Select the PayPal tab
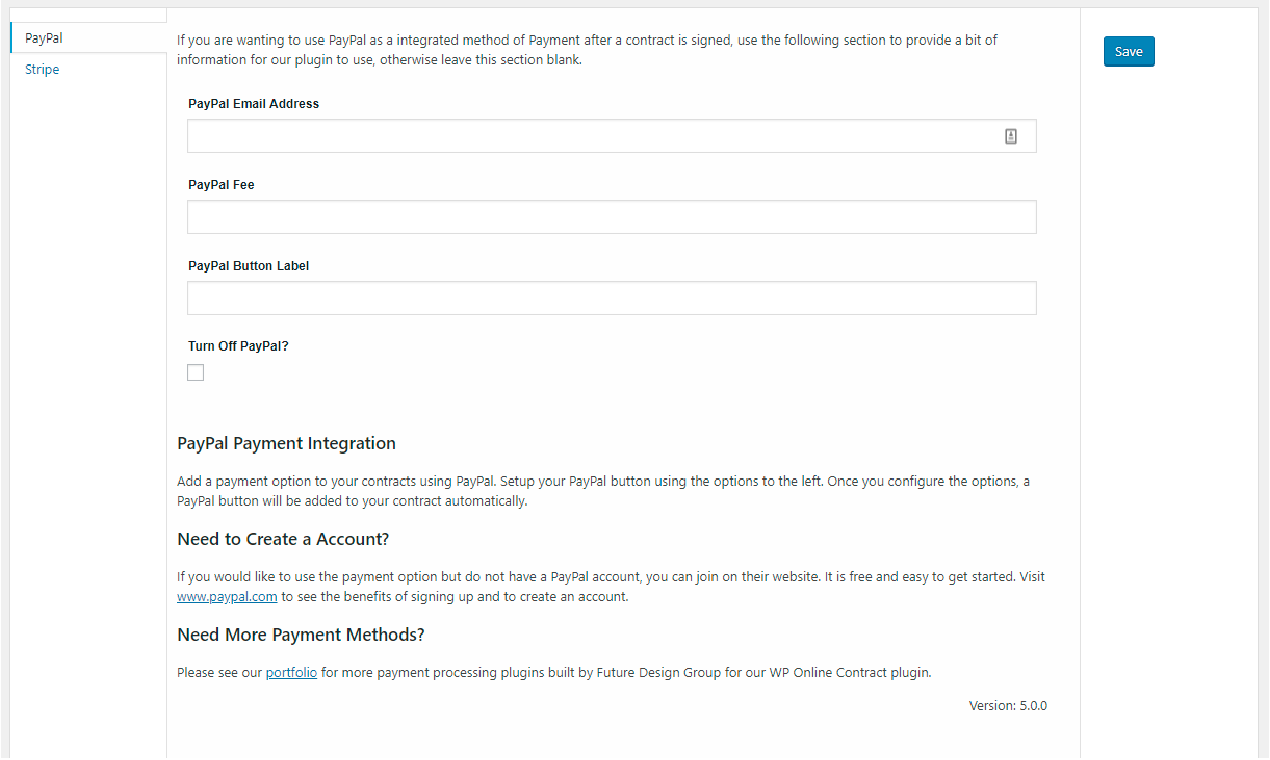1270x760 pixels. point(42,37)
